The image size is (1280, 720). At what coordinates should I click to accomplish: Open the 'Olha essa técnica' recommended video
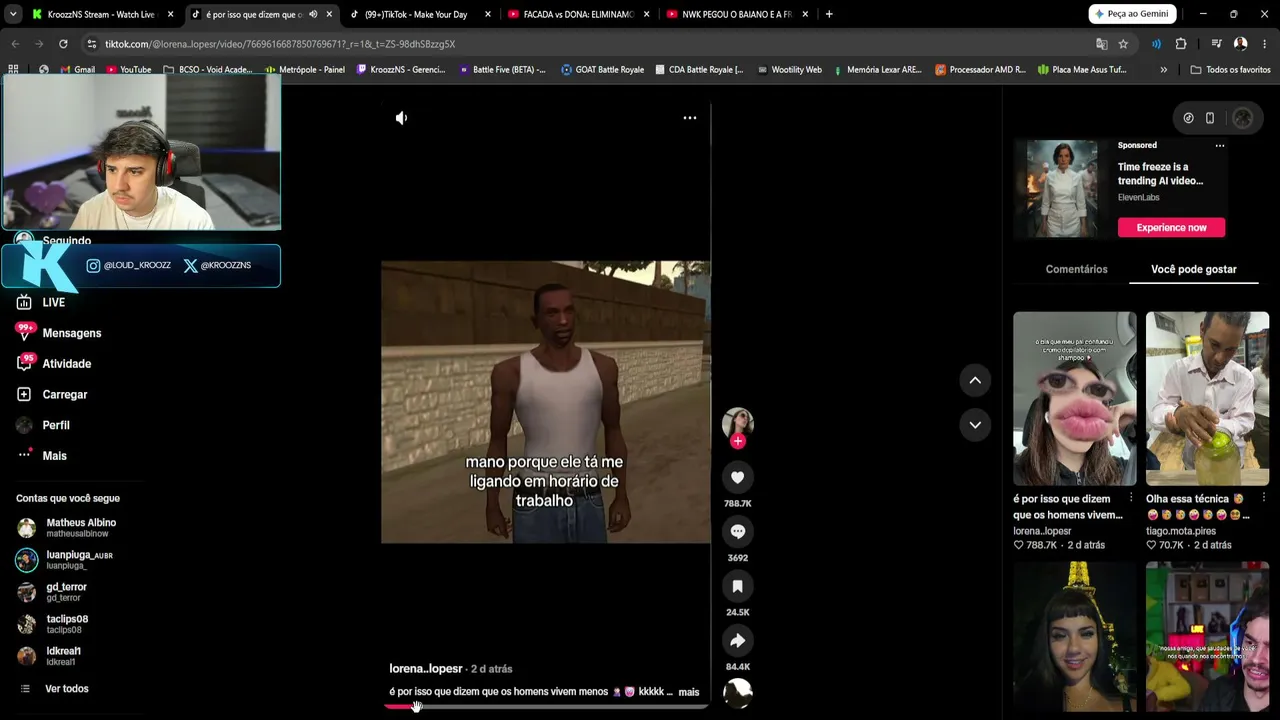[x=1208, y=399]
